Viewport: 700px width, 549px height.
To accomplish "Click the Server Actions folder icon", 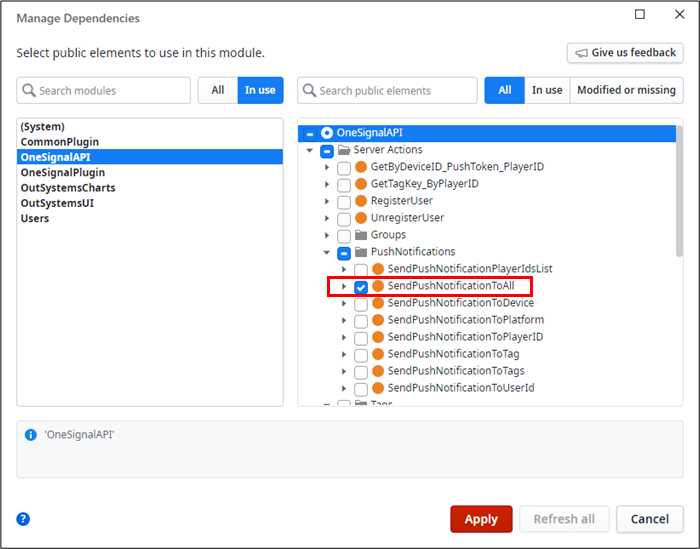I will click(x=344, y=150).
